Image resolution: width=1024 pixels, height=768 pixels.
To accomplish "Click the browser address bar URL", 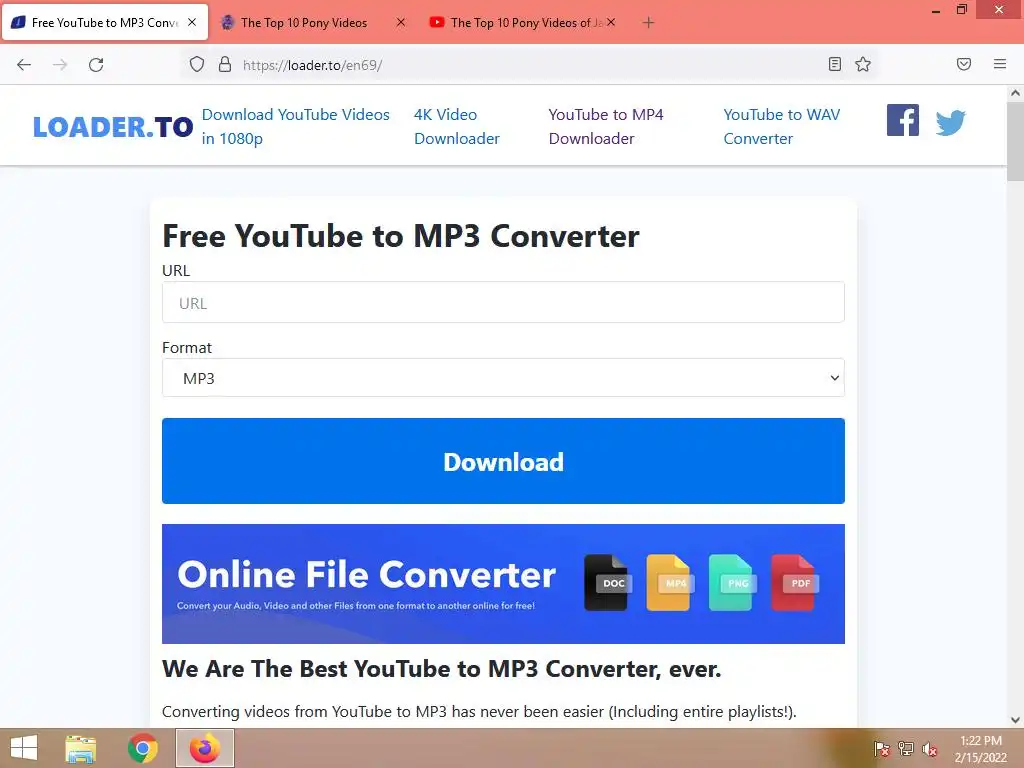I will pyautogui.click(x=312, y=65).
